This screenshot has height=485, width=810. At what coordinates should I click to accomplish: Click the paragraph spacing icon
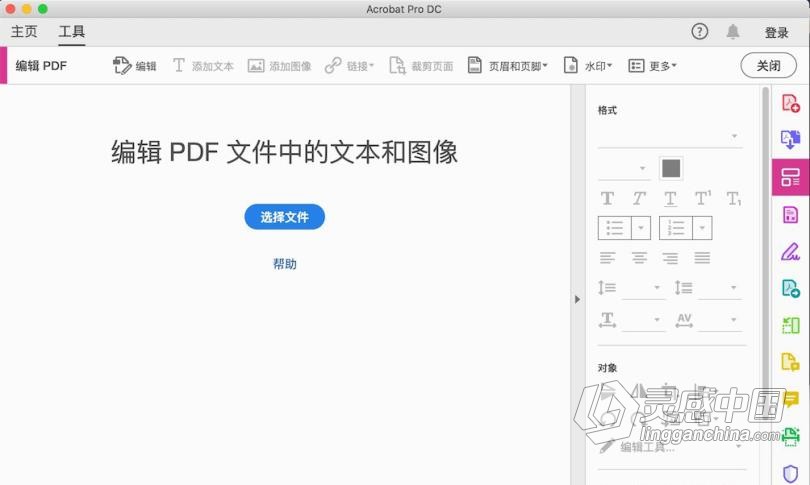[683, 287]
